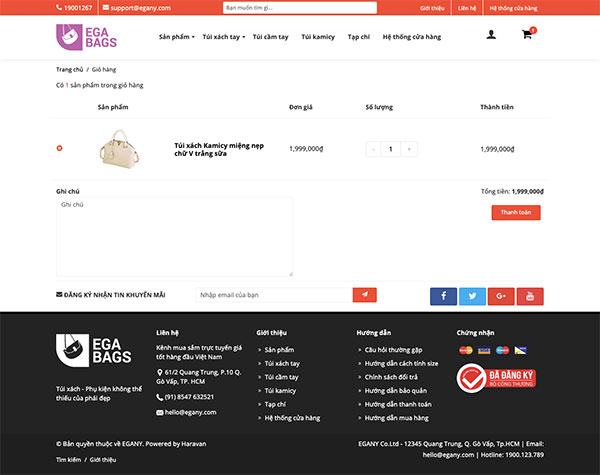600x475 pixels.
Task: Increase quantity with the plus button
Action: (409, 149)
